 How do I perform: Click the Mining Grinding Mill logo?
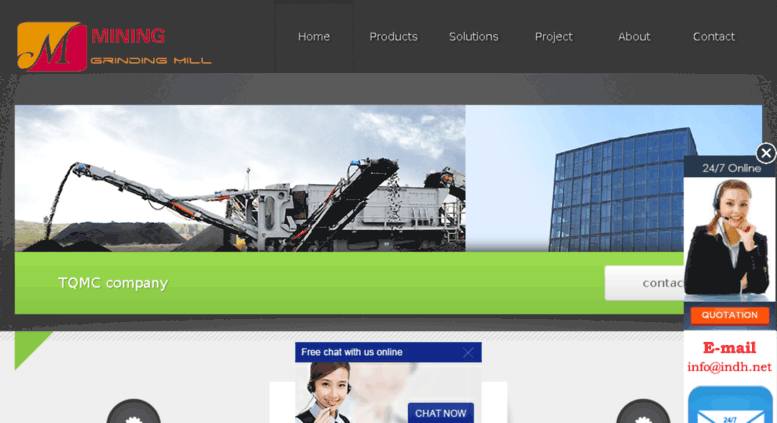(114, 47)
